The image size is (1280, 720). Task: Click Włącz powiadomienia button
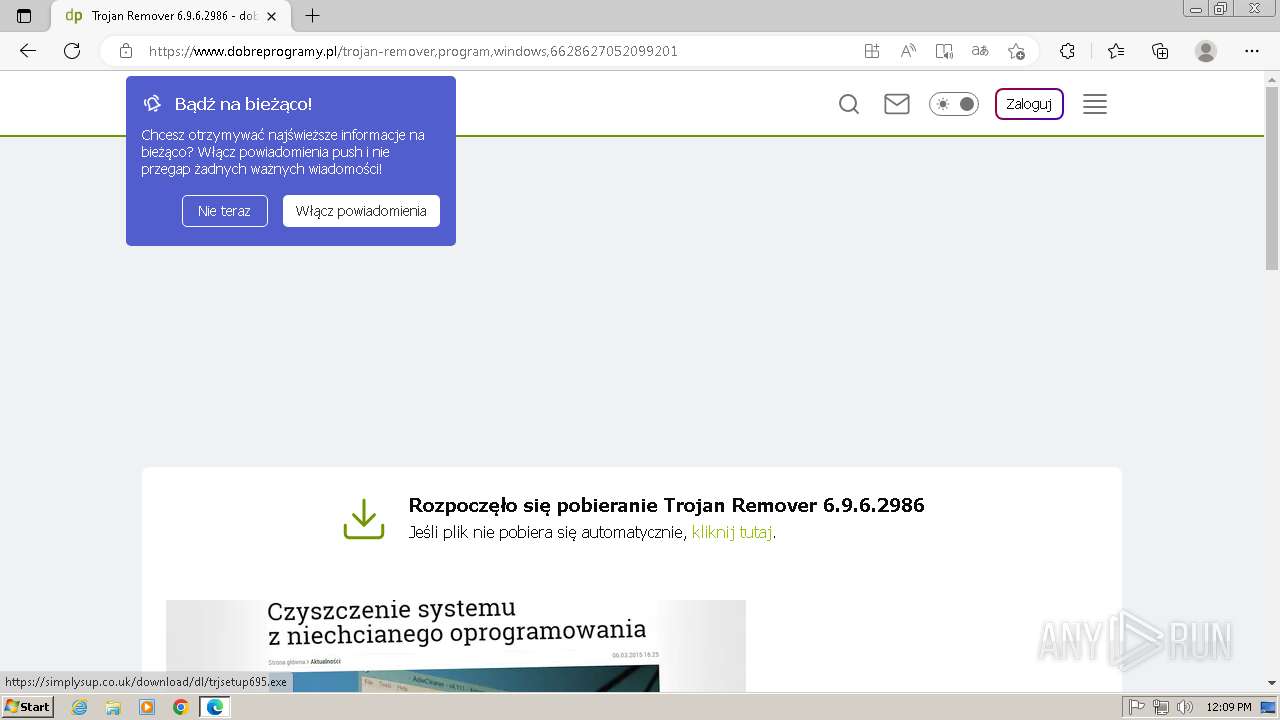coord(361,211)
